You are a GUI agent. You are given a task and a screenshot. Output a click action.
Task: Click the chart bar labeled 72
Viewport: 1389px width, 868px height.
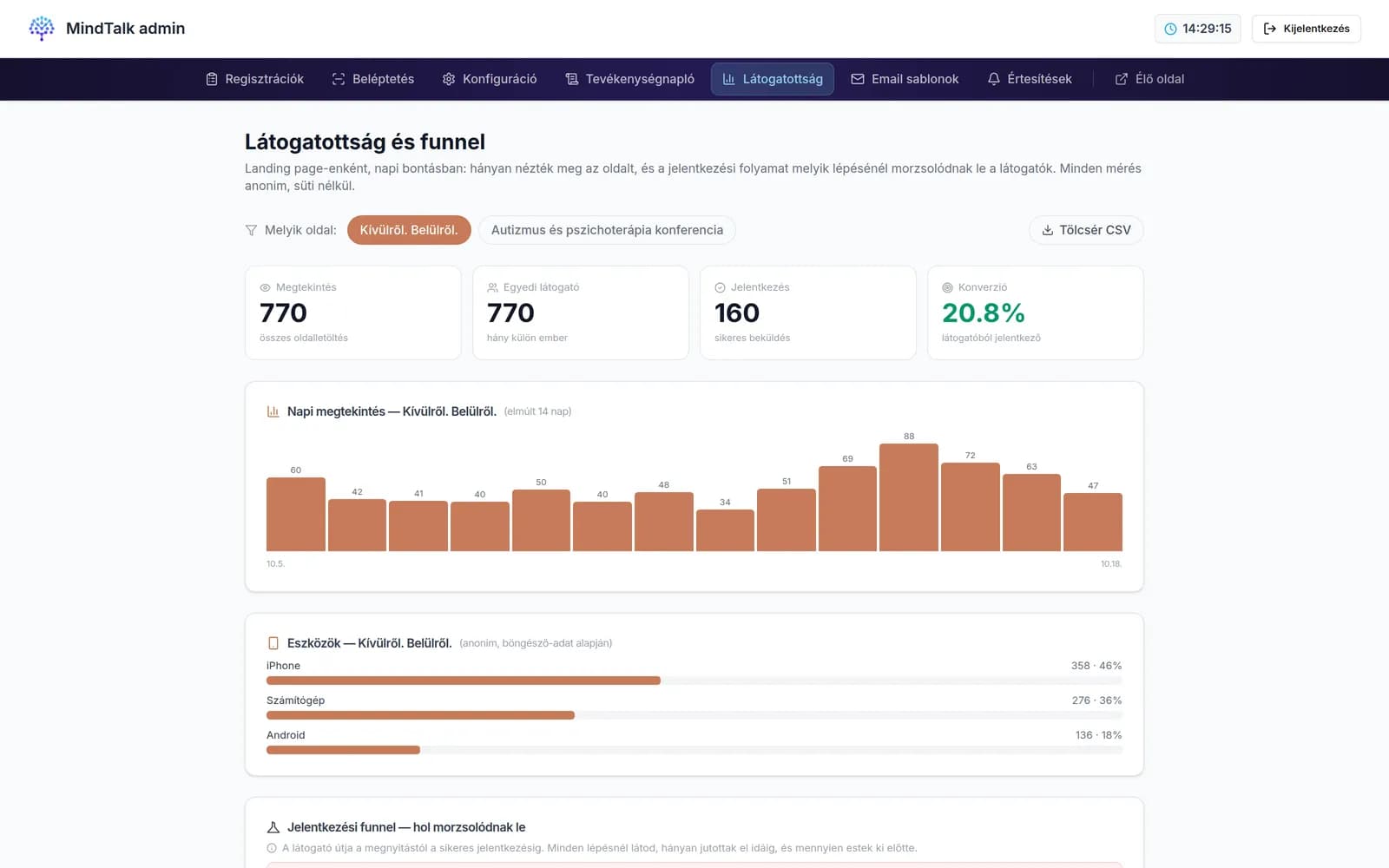coord(971,507)
